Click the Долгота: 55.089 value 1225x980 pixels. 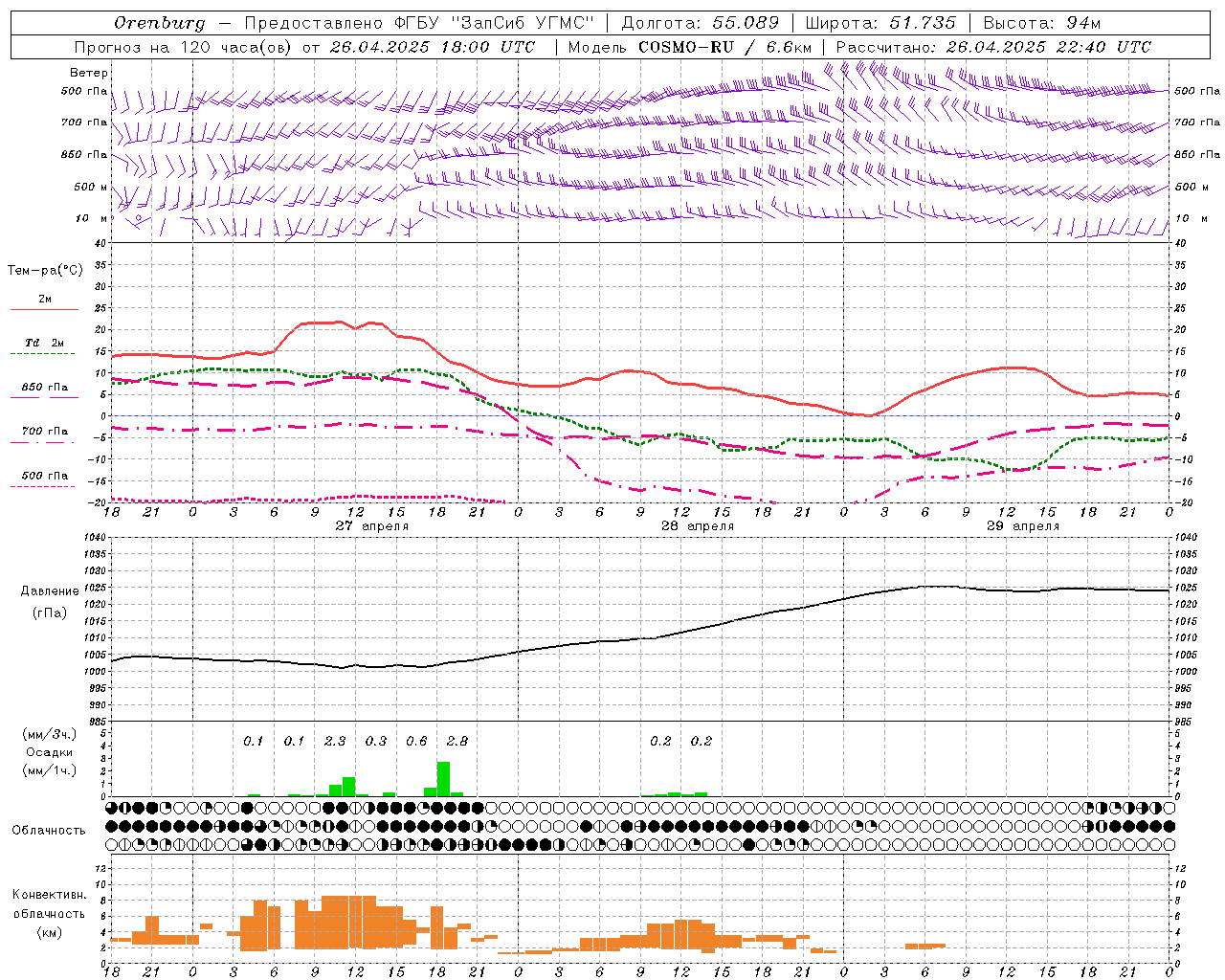[x=701, y=23]
